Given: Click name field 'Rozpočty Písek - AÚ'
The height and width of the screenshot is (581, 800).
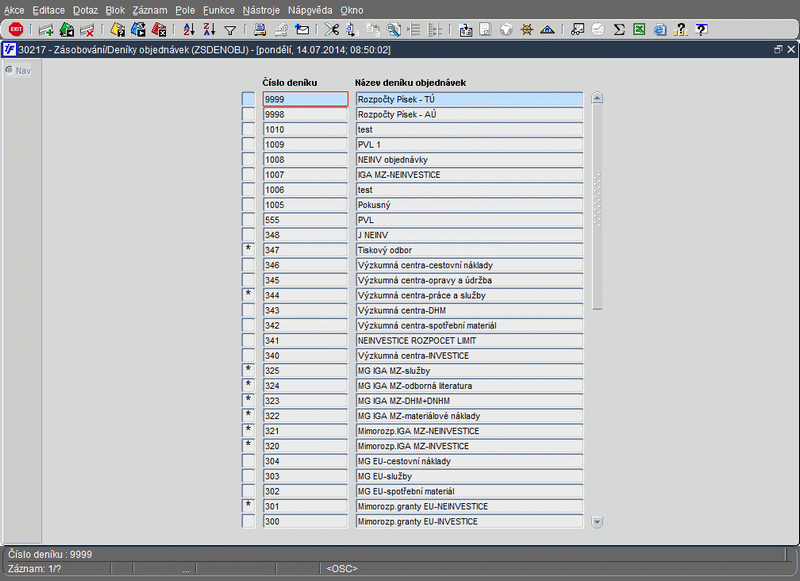Looking at the screenshot, I should (469, 114).
